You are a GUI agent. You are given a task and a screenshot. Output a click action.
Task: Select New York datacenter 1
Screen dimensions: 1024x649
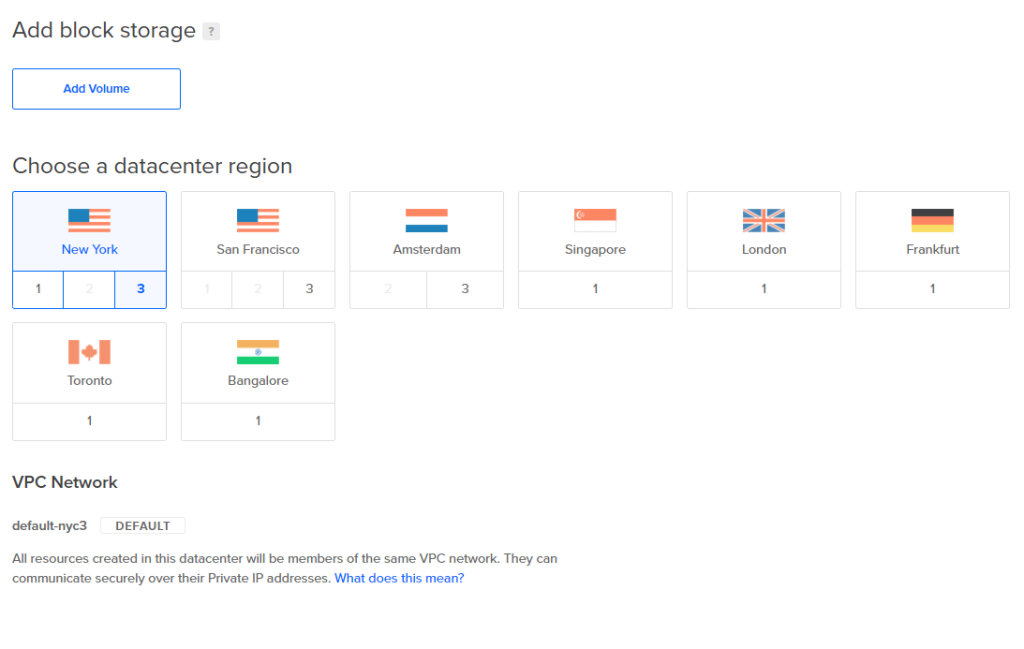tap(38, 289)
